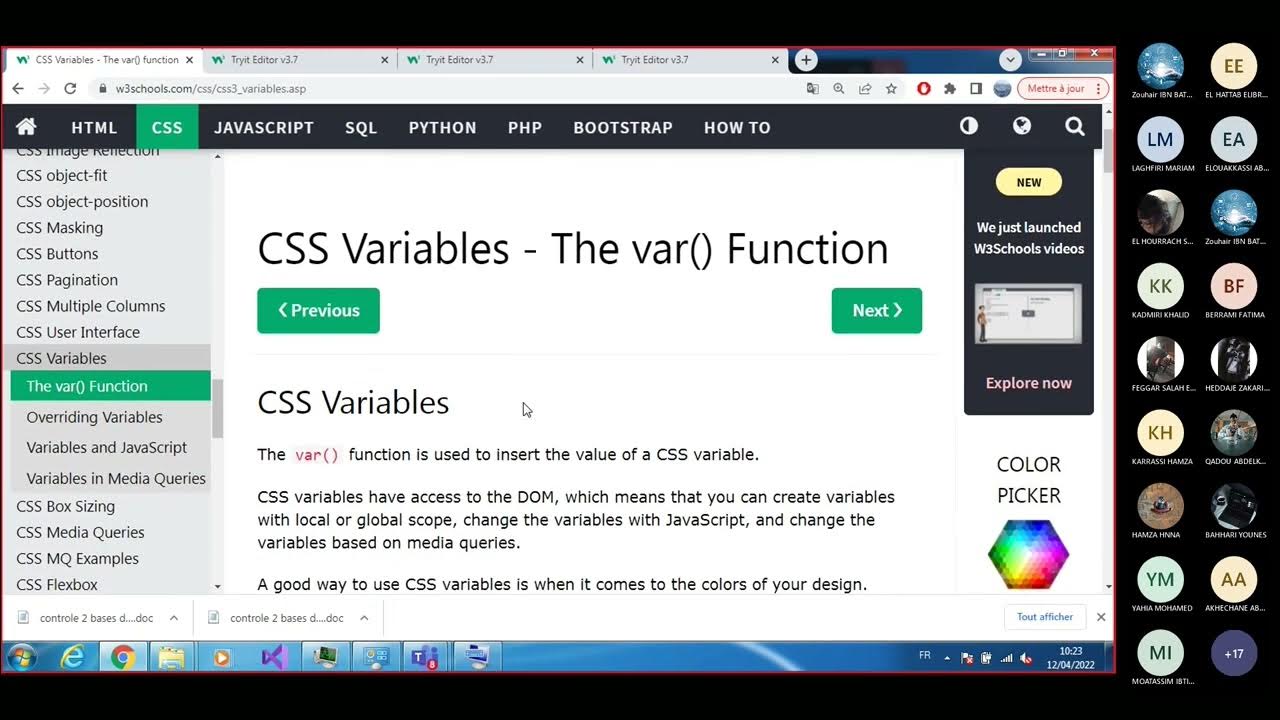Screen dimensions: 1280x720
Task: Bookmark this page with the star
Action: tap(891, 88)
